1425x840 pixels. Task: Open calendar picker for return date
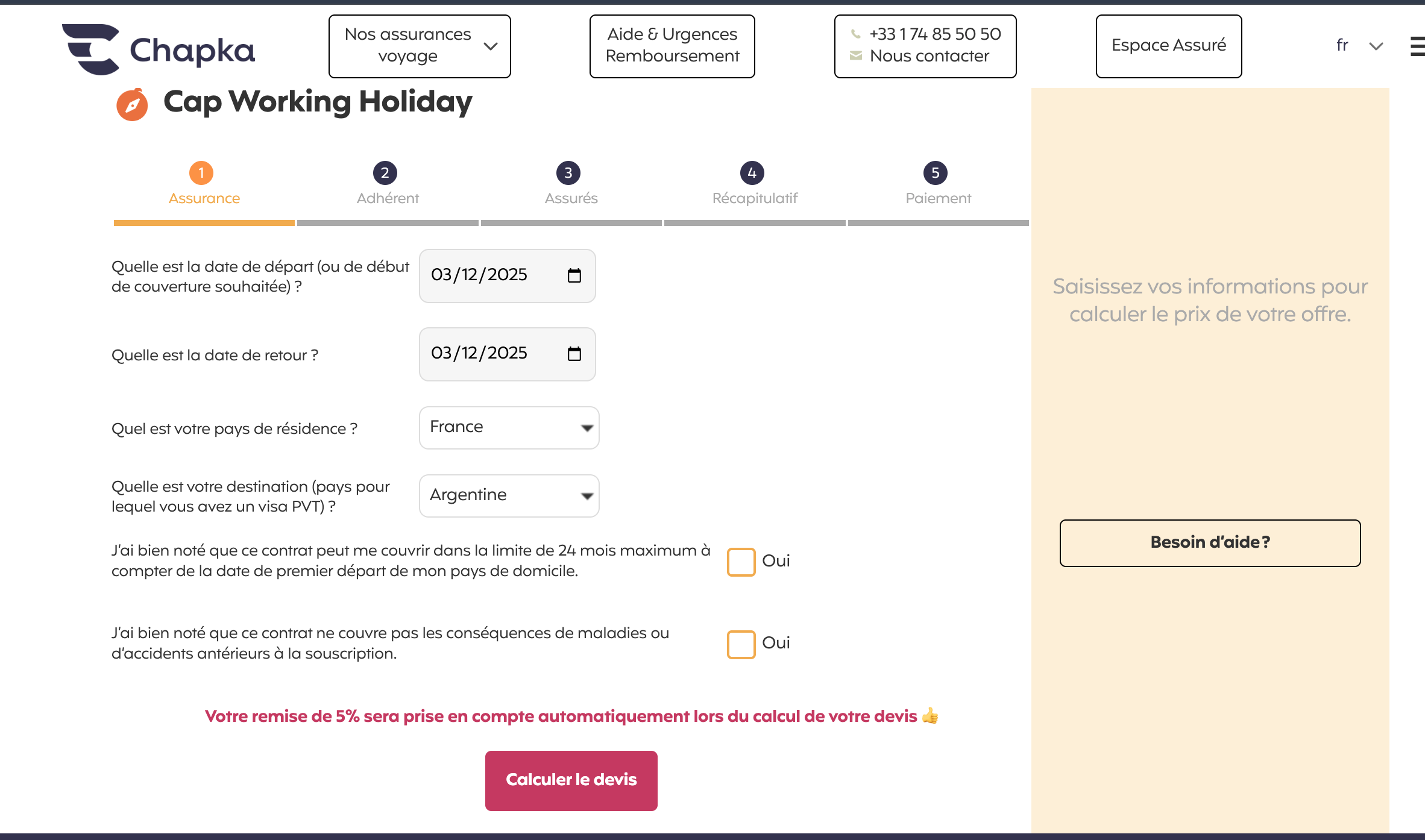pos(574,354)
